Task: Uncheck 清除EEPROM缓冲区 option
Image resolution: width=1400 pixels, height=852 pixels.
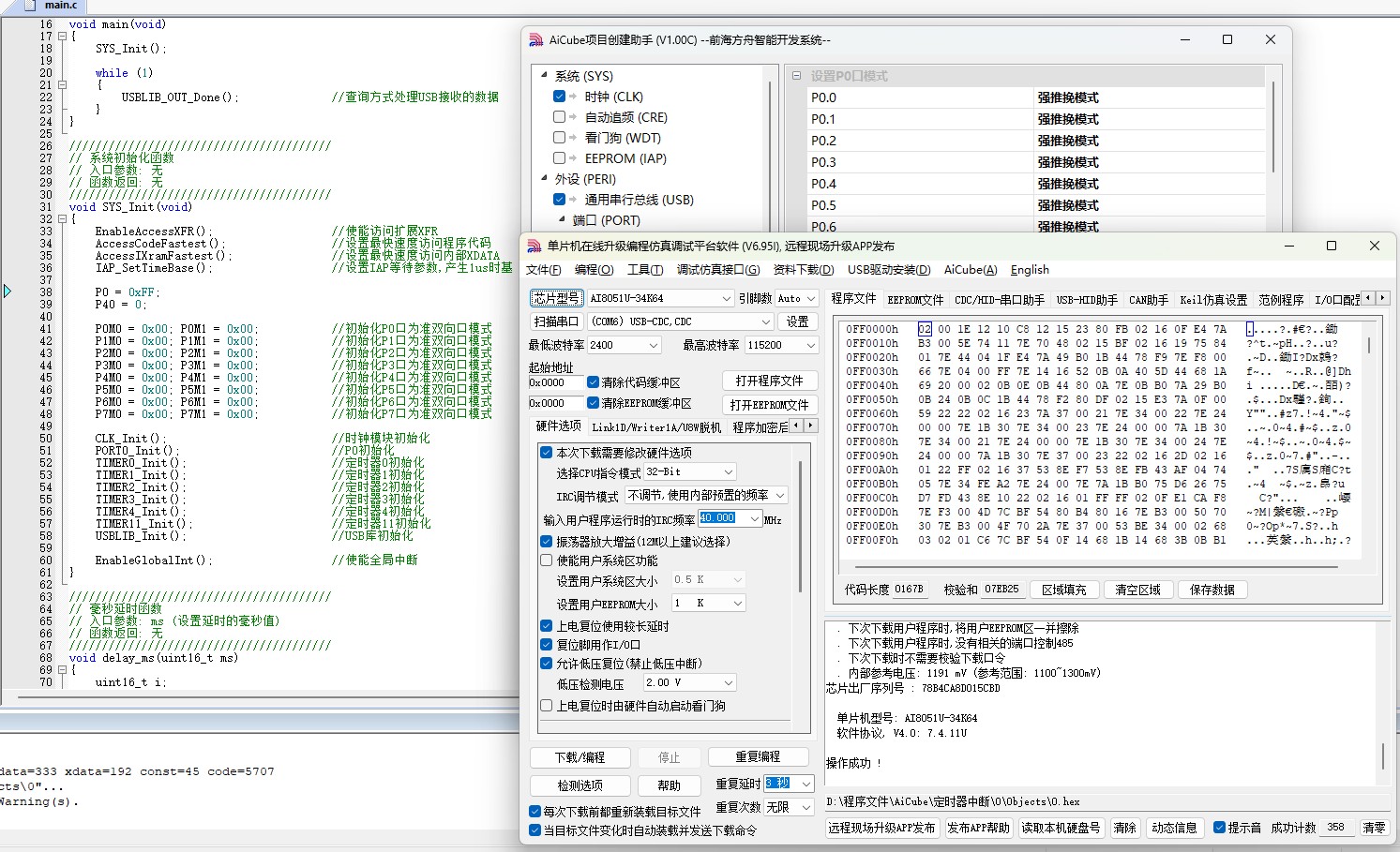Action: (x=593, y=403)
